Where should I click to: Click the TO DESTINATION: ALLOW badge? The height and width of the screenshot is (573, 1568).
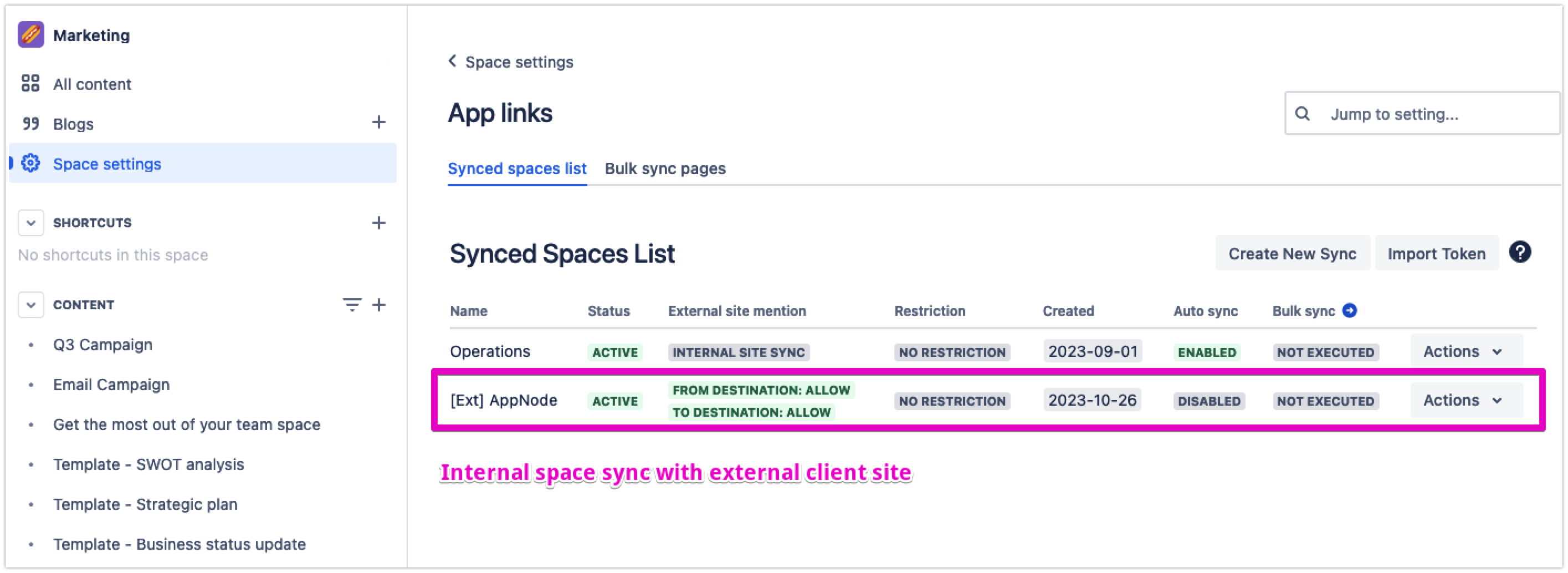(751, 412)
